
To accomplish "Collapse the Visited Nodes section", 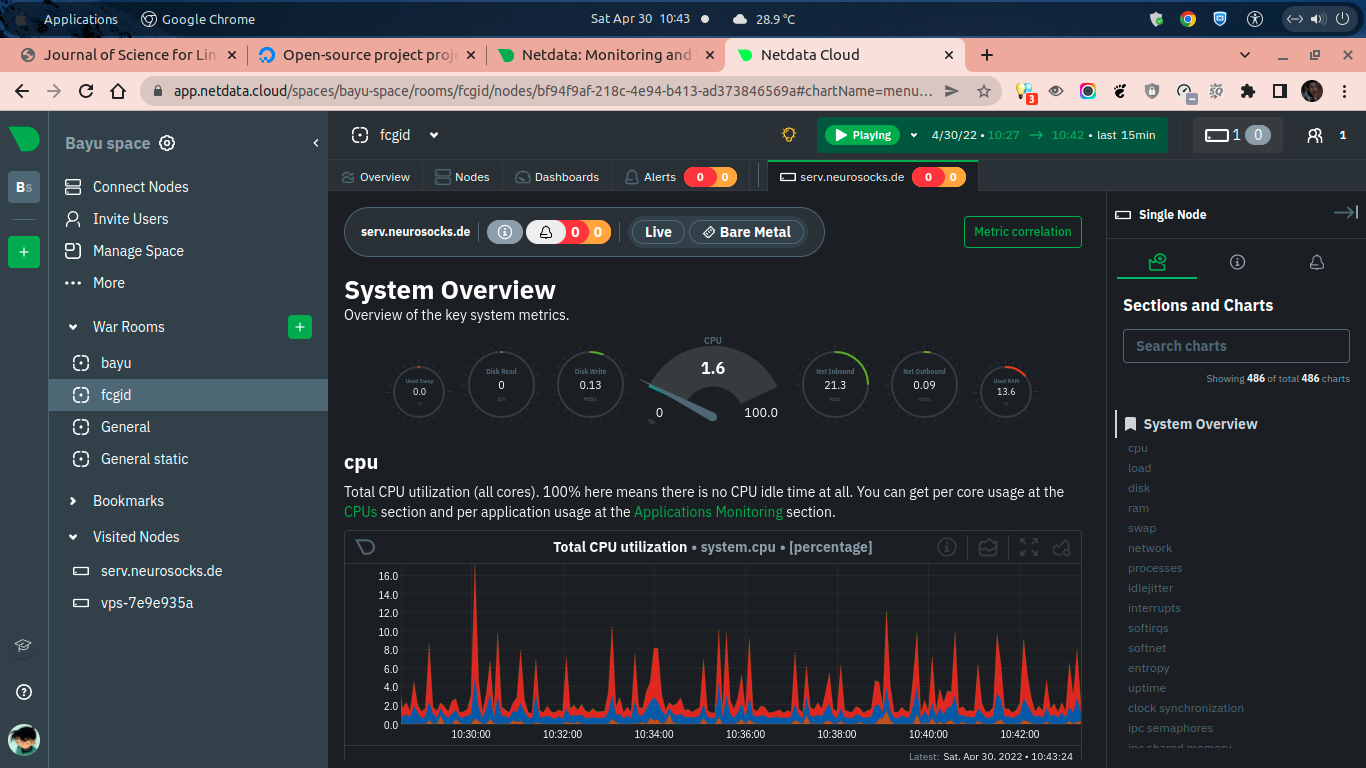I will click(x=73, y=537).
